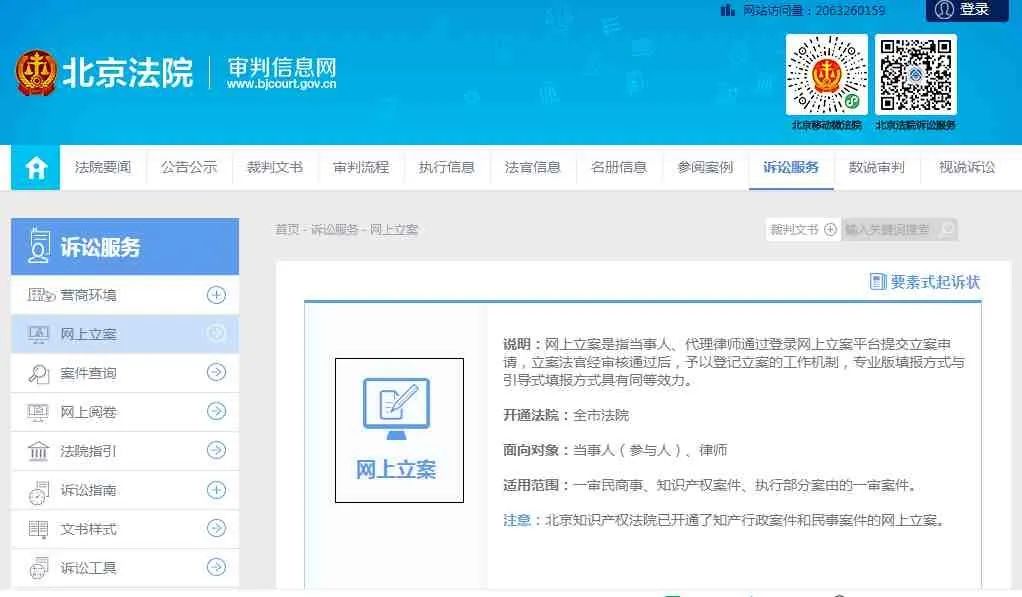Click the 诉讼工具 sidebar icon
This screenshot has width=1022, height=597.
point(38,568)
